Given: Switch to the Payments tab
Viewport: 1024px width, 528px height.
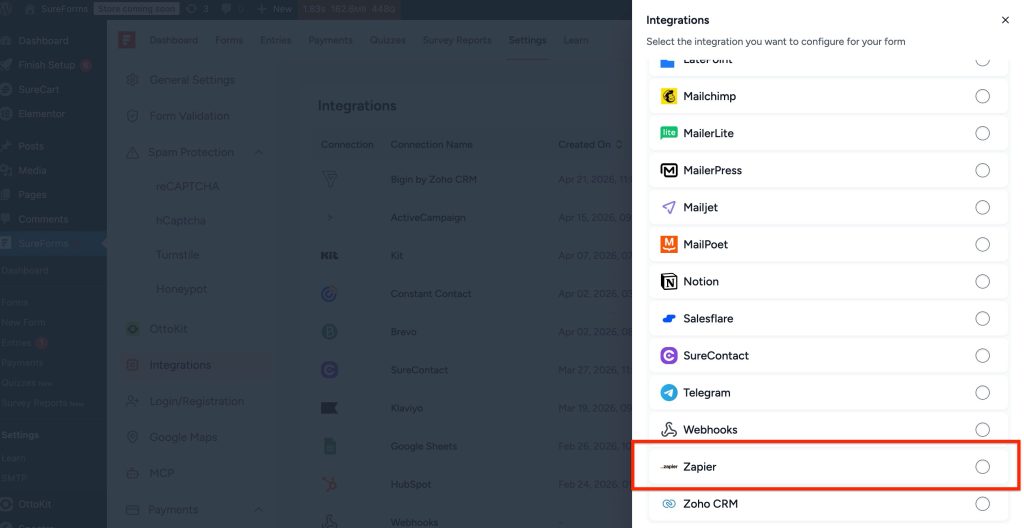Looking at the screenshot, I should (330, 40).
